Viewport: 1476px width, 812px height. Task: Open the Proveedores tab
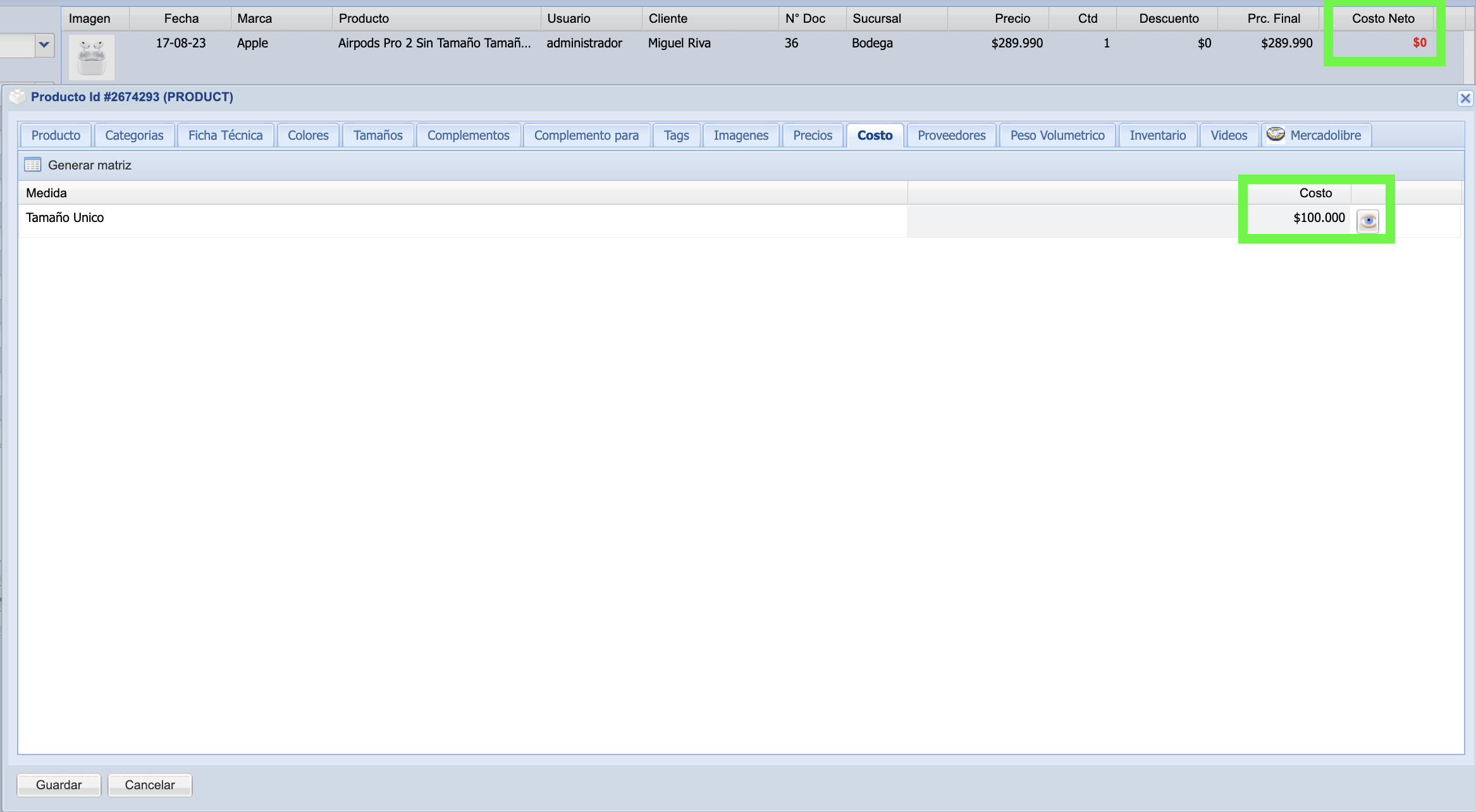(x=951, y=135)
